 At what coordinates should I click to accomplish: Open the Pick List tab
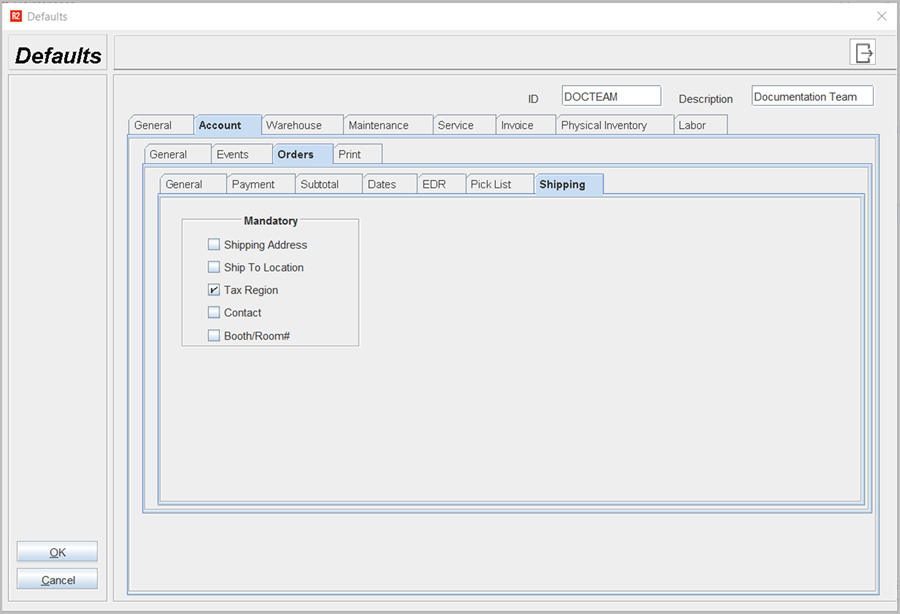(x=500, y=184)
